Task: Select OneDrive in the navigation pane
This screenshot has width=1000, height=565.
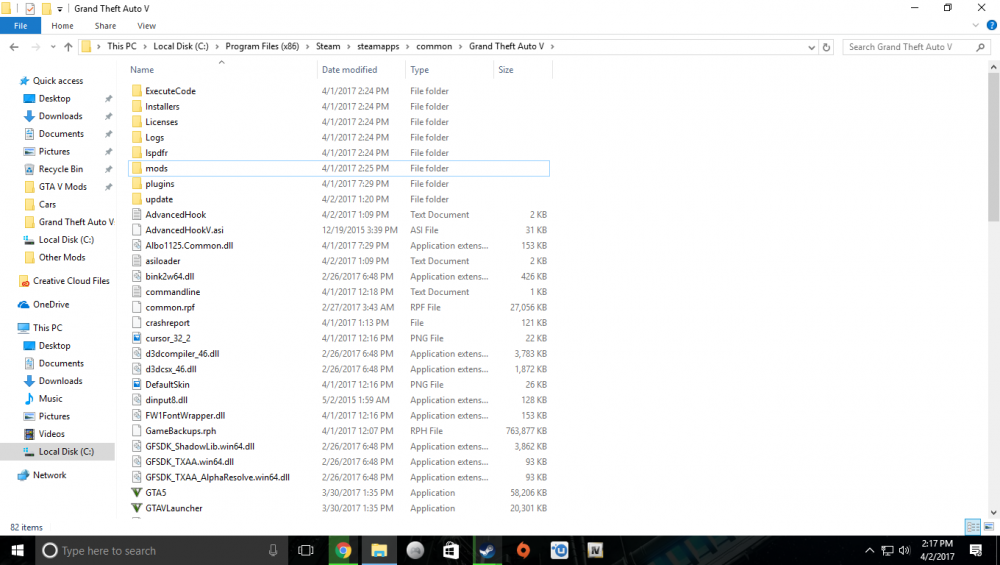Action: point(51,304)
